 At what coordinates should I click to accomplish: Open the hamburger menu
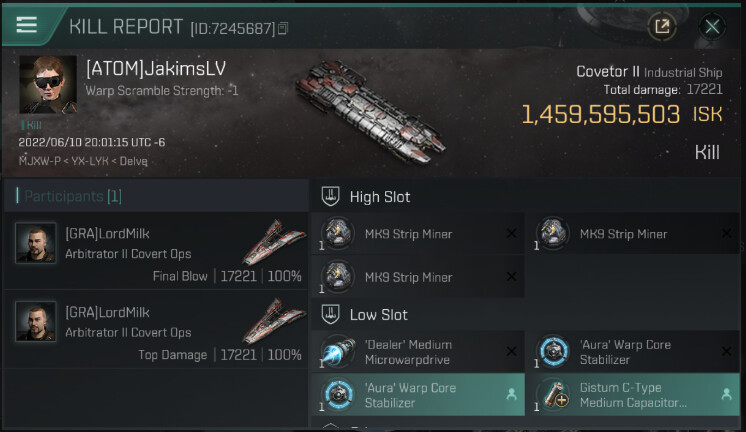click(26, 26)
